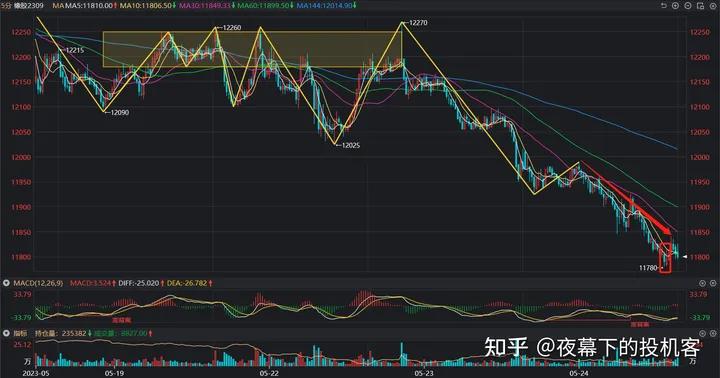Viewport: 720px width, 378px height.
Task: Click the 橡胶2309 contract name
Action: click(29, 6)
